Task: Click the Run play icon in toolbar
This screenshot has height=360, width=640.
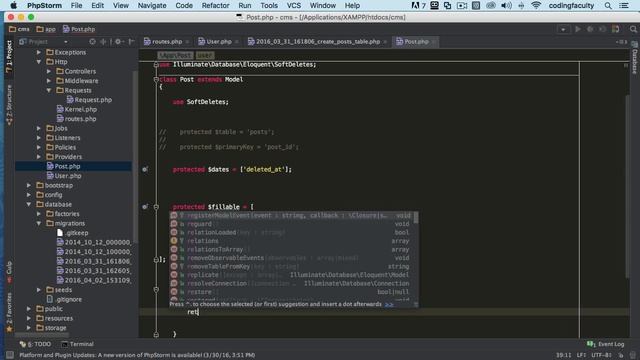Action: pos(578,29)
